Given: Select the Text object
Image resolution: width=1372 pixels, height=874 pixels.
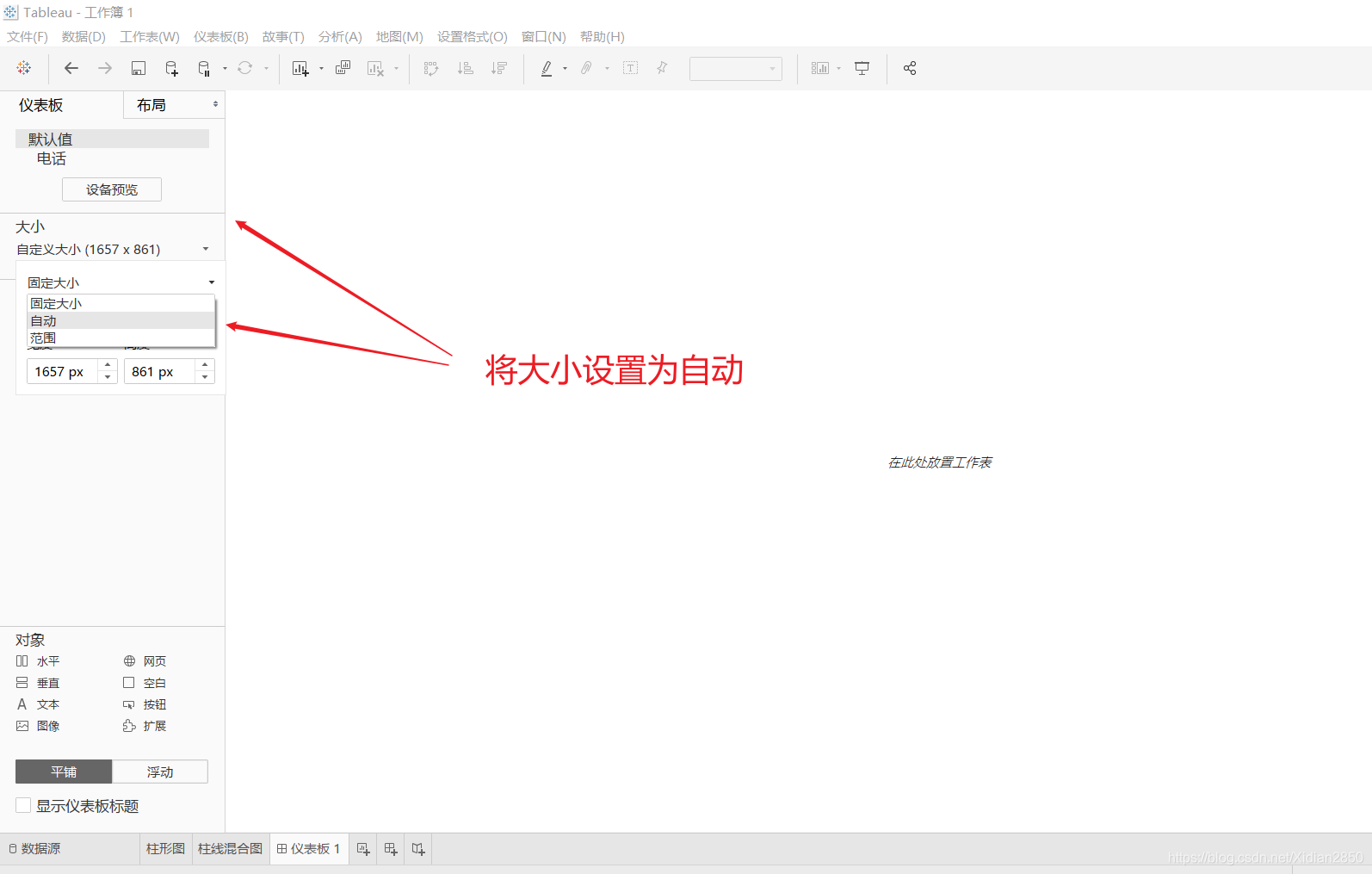Looking at the screenshot, I should click(x=38, y=704).
